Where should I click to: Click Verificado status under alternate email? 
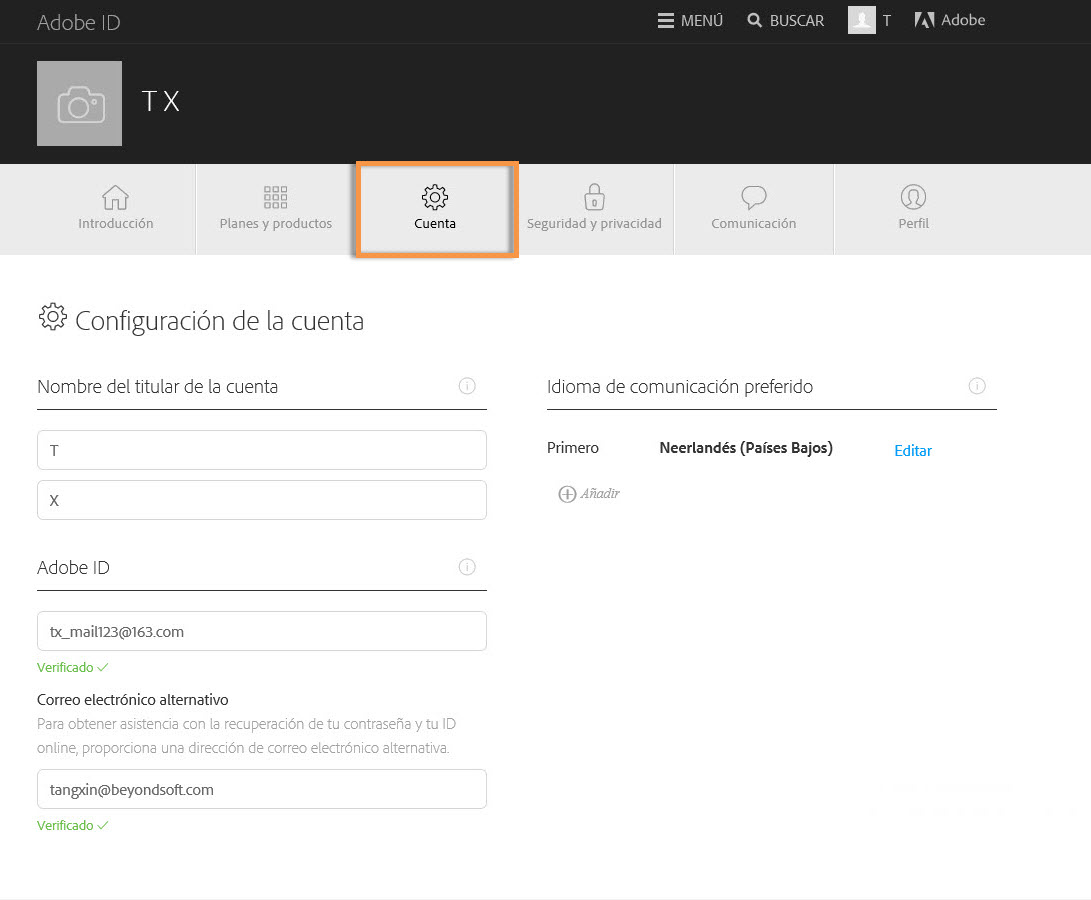point(72,826)
